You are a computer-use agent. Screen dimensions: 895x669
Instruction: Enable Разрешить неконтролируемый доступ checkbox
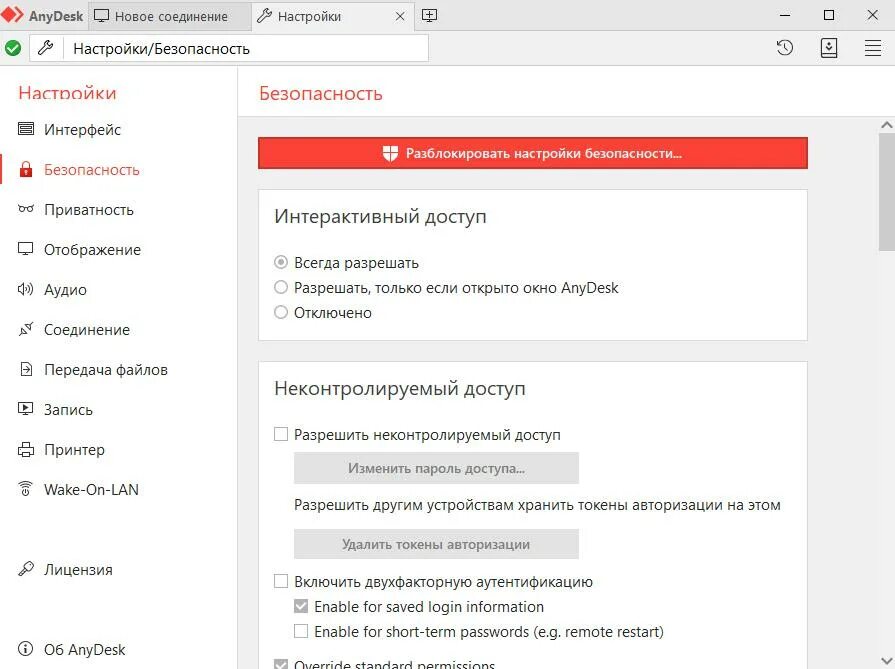(281, 434)
